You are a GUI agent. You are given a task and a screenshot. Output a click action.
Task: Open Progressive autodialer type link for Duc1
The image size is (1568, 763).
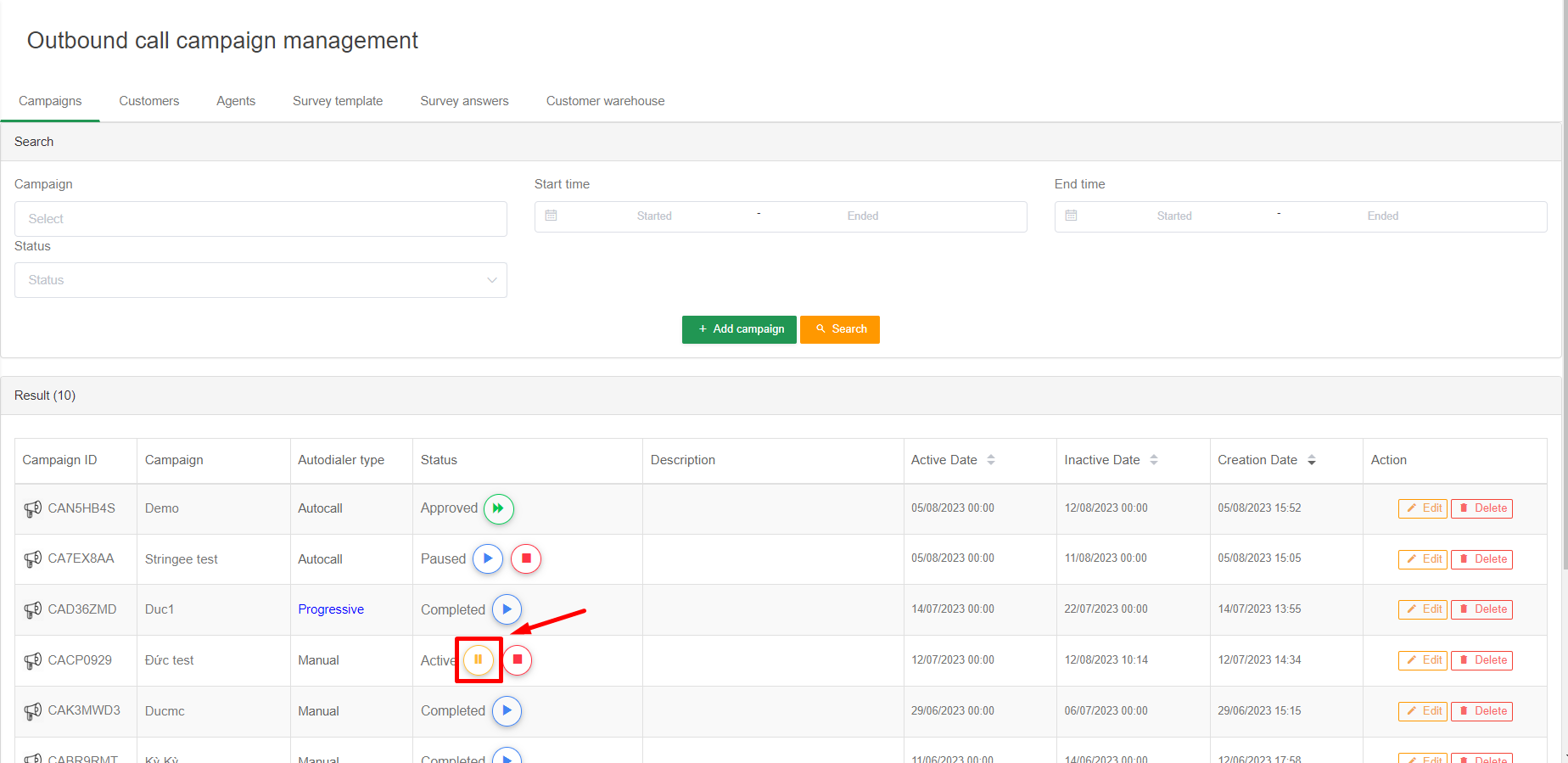point(331,609)
